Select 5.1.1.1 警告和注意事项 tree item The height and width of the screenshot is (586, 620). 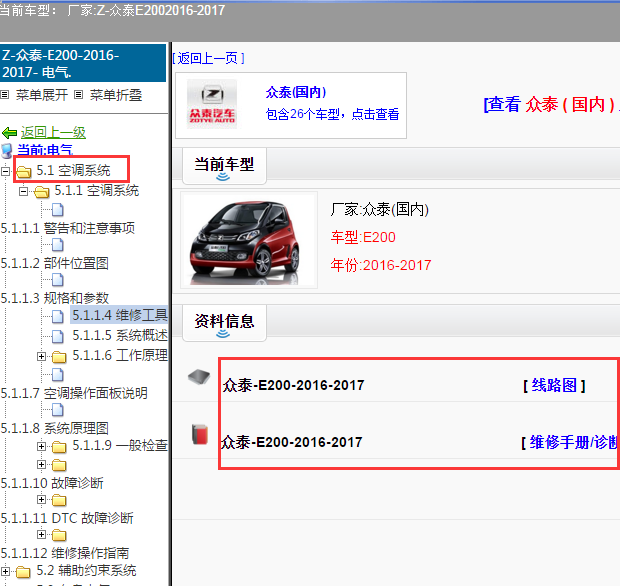tap(68, 228)
